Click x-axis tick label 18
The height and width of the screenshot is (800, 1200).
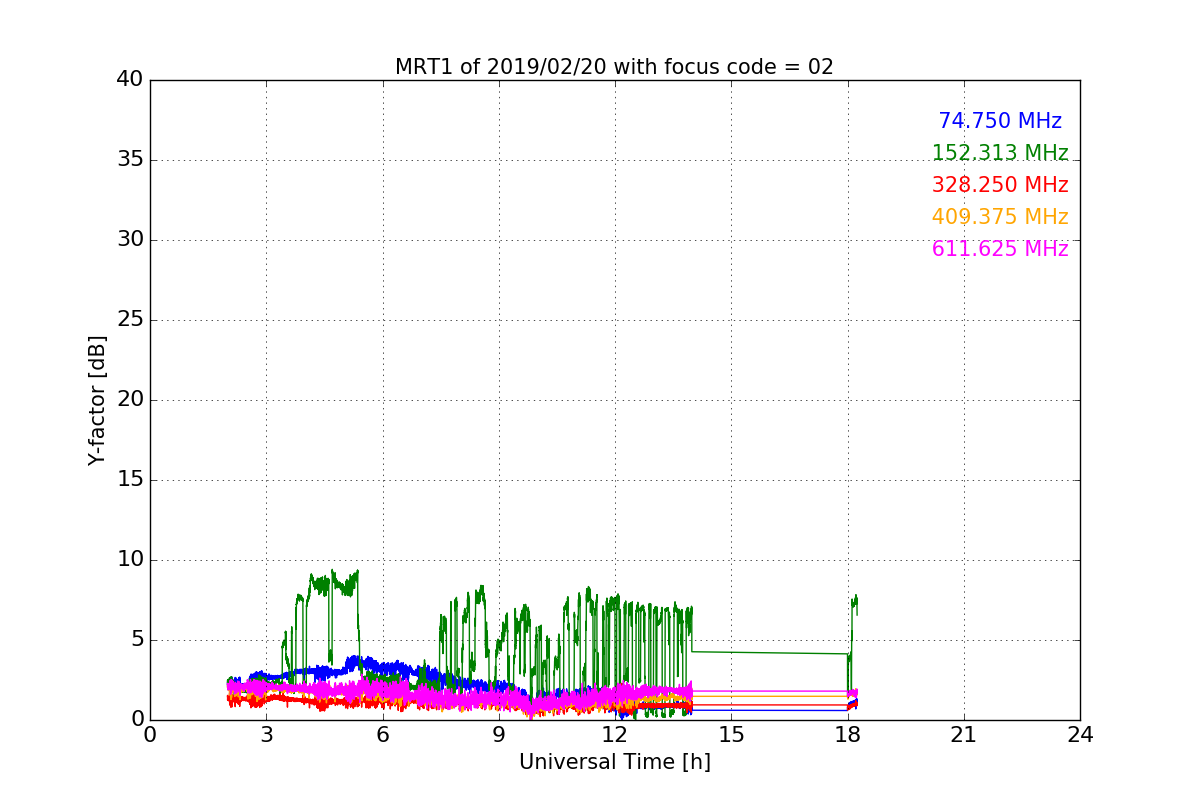click(847, 734)
